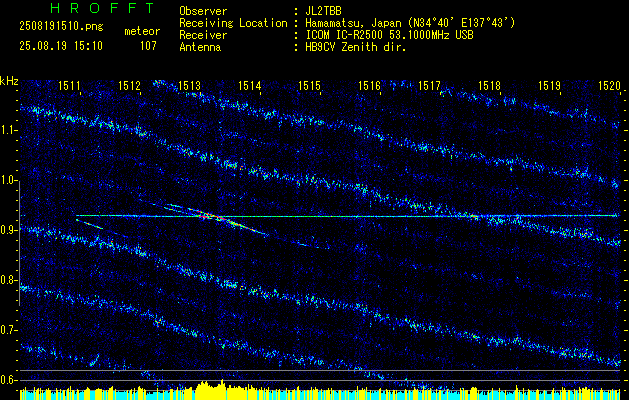This screenshot has height=400, width=629.
Task: Click the Receiving Location label
Action: [233, 23]
